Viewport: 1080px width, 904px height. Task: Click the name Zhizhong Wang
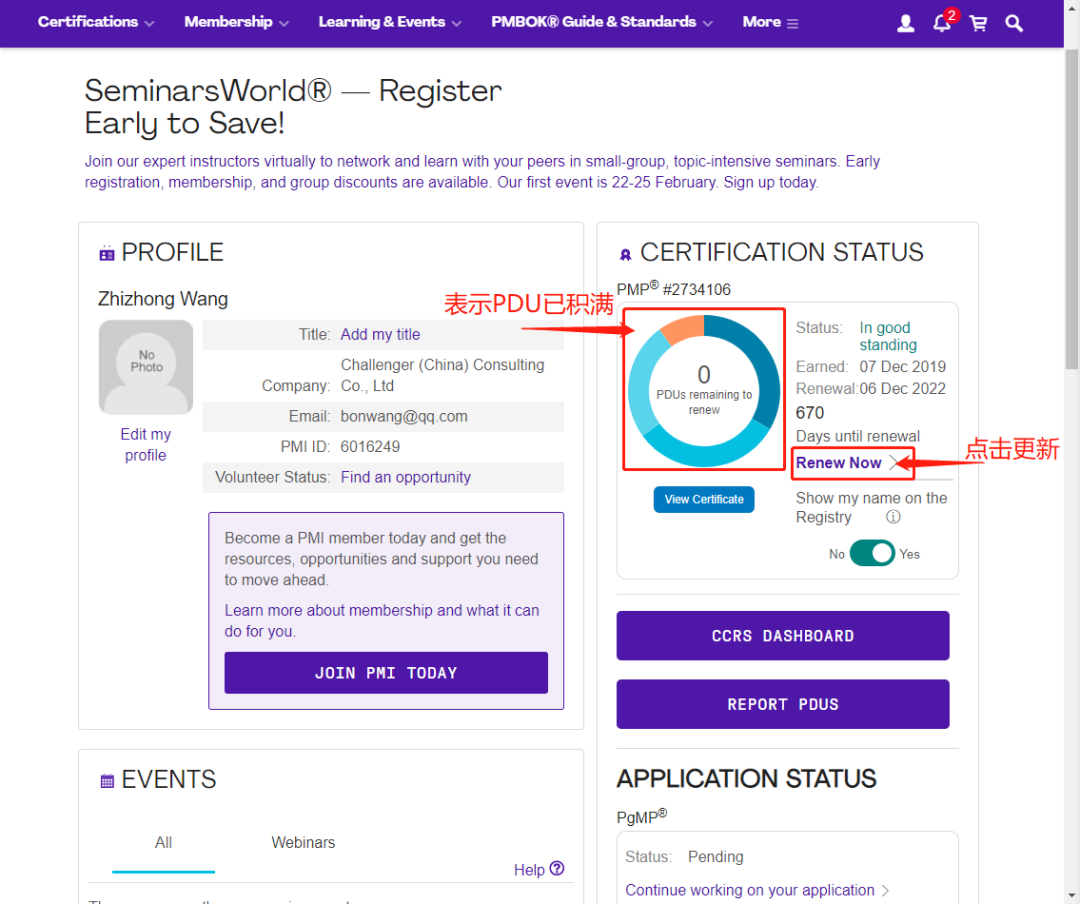click(x=163, y=299)
